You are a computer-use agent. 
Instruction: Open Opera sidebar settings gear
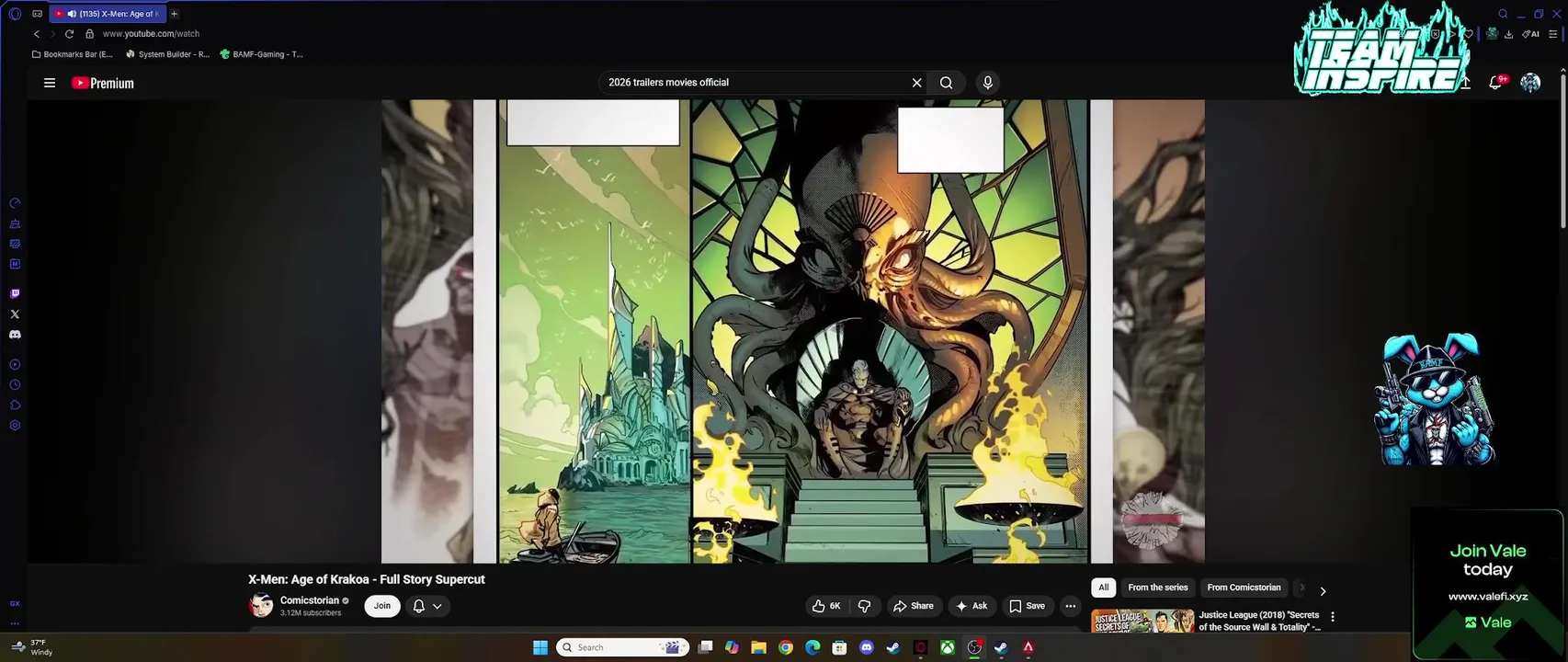(15, 426)
